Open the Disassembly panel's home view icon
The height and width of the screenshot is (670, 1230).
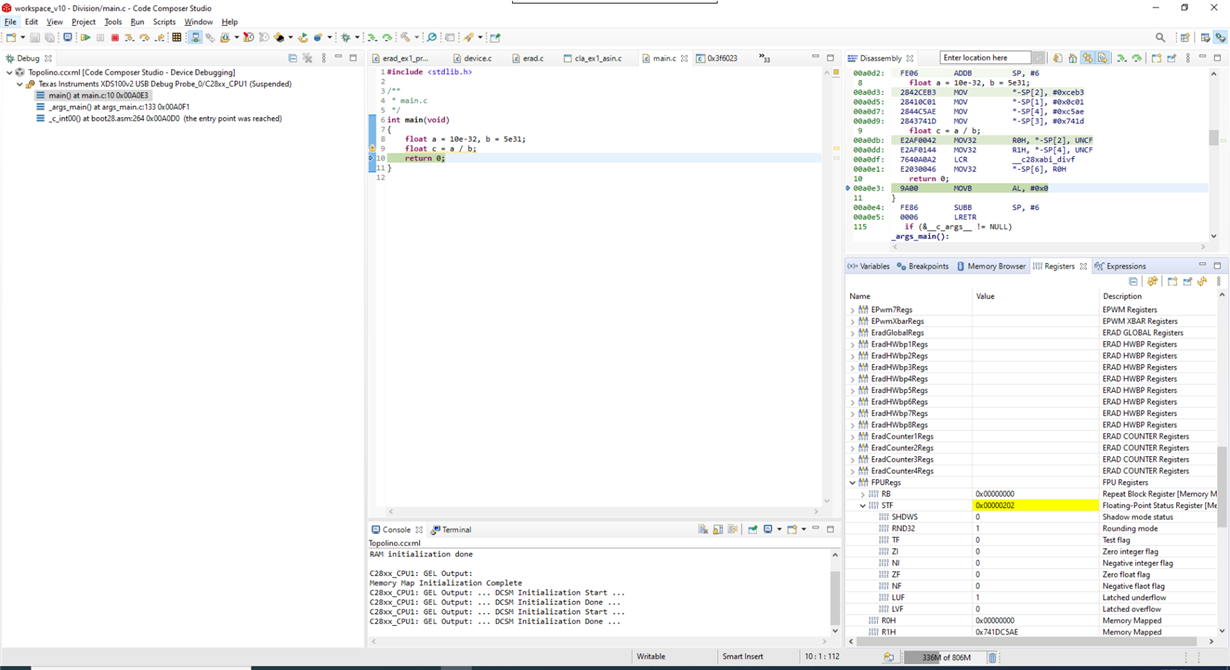tap(1072, 57)
